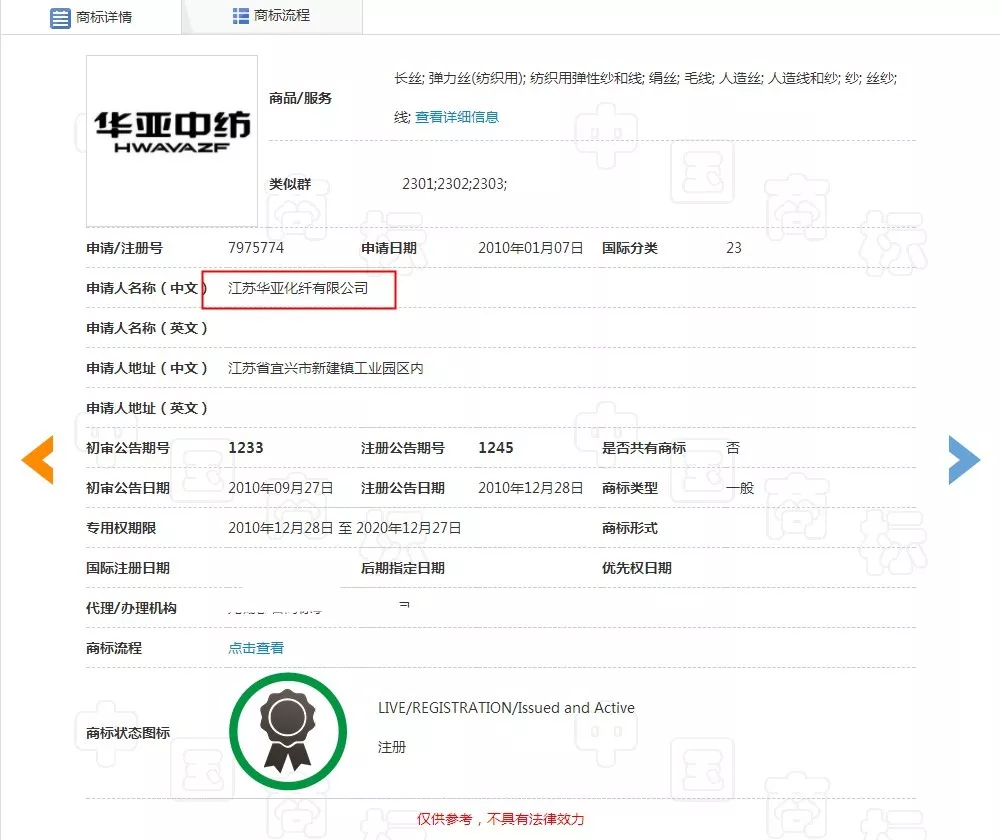
Task: Click the 华亚中纺 HWAVAZF trademark image
Action: point(172,141)
